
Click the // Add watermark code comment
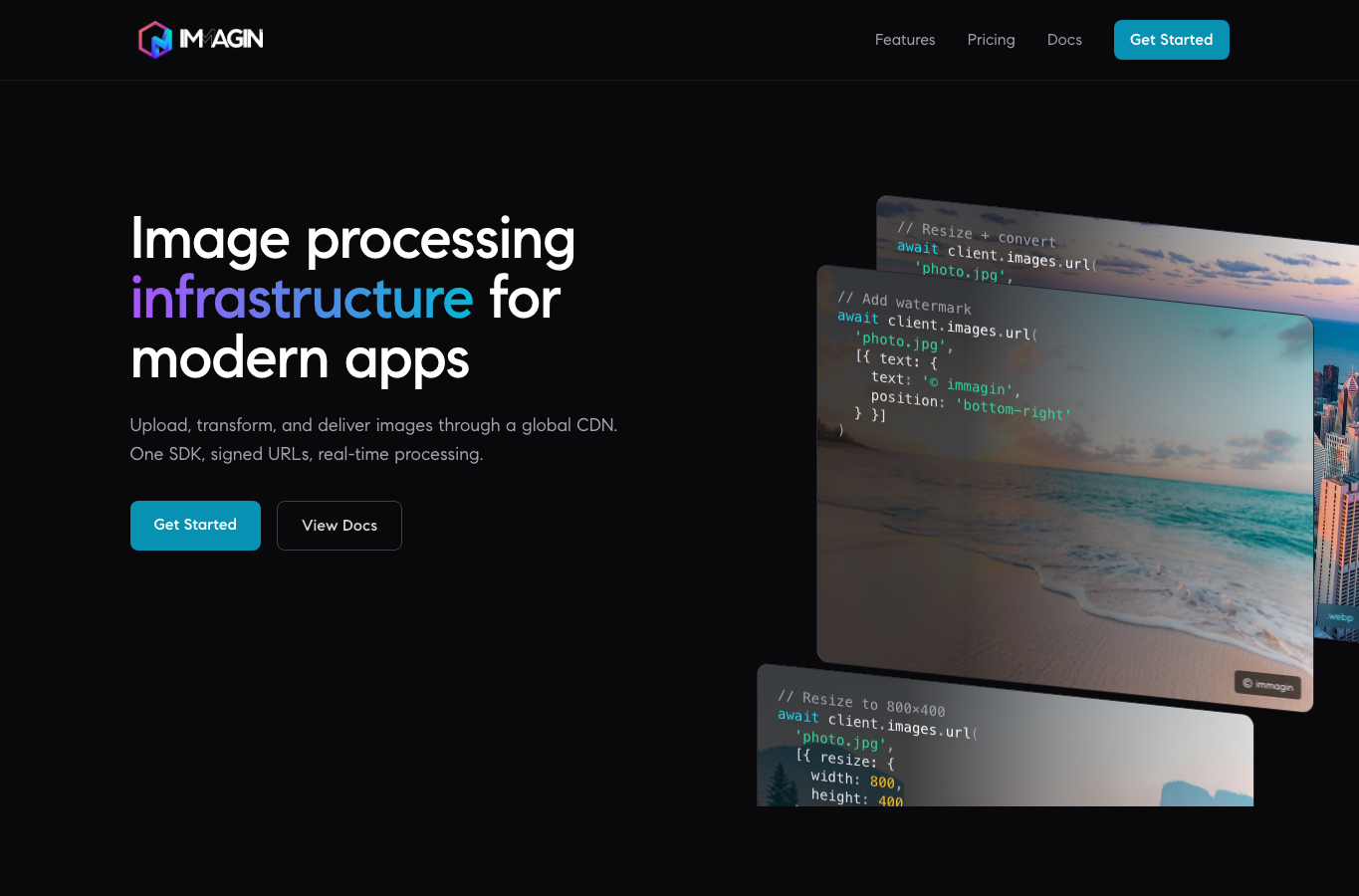coord(904,303)
